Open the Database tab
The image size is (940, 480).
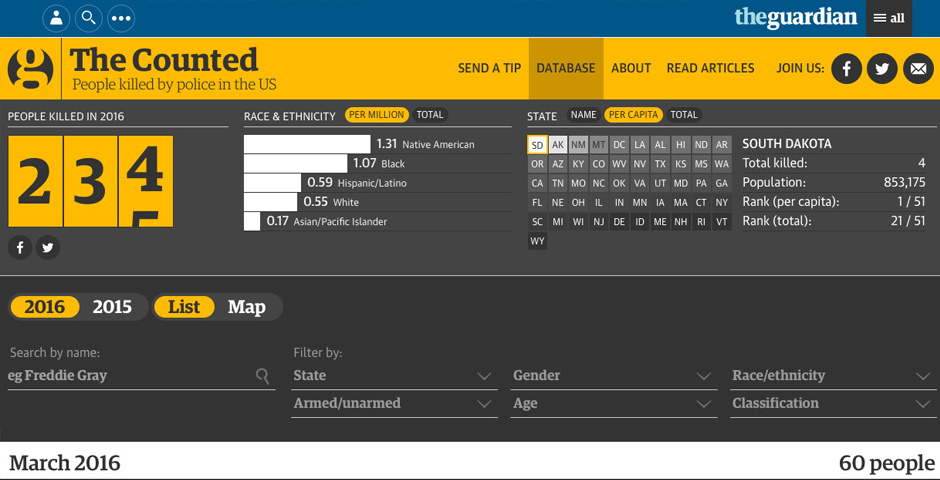(x=566, y=68)
